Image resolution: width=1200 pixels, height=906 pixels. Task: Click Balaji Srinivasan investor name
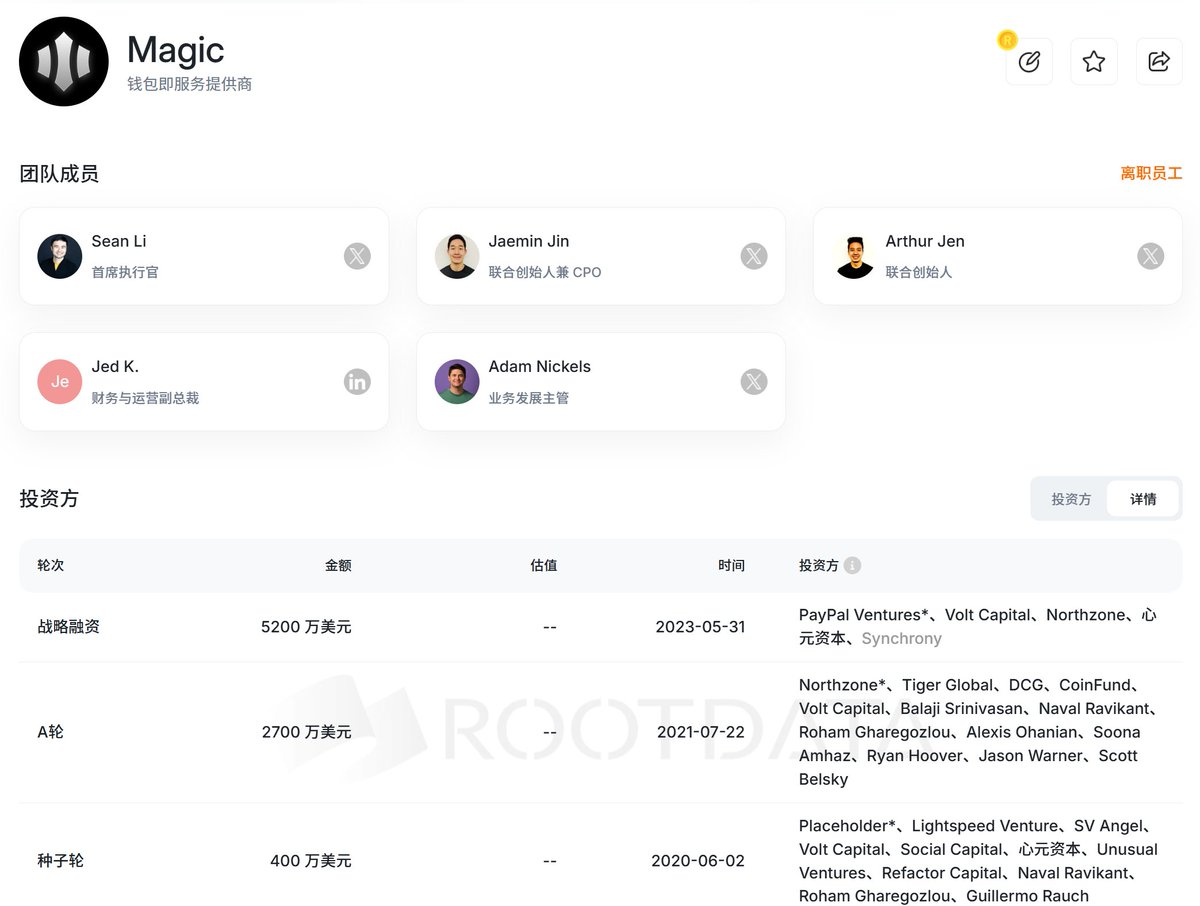962,708
